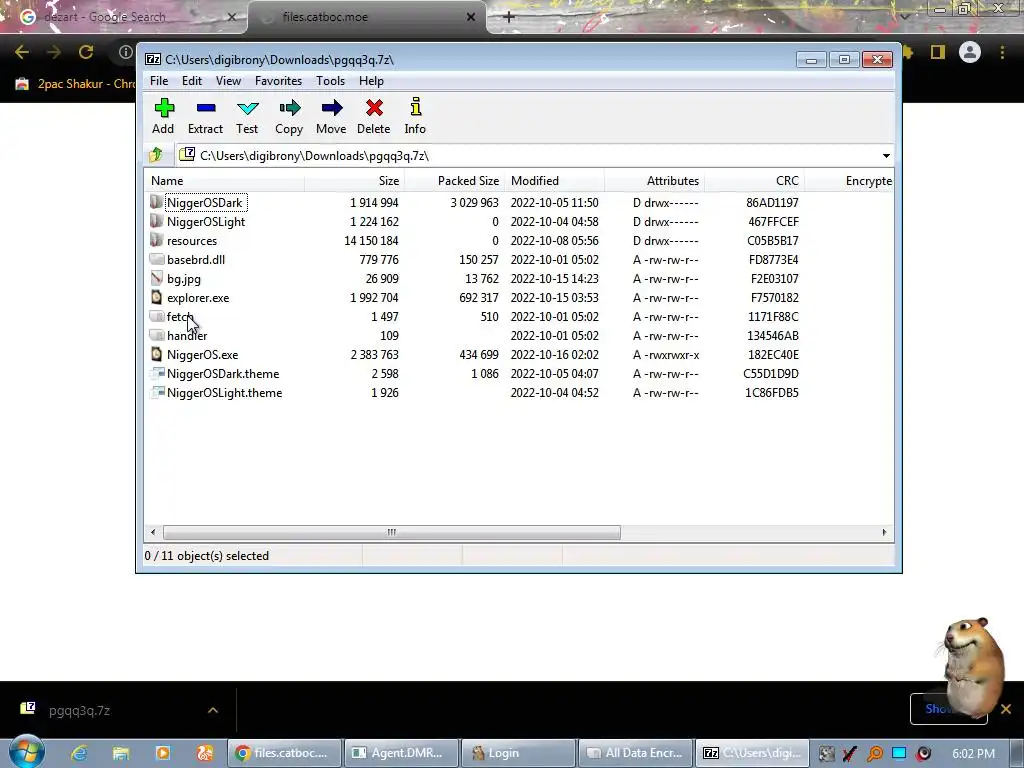1024x768 pixels.
Task: Click the magnifier icon in system tray
Action: pos(874,754)
